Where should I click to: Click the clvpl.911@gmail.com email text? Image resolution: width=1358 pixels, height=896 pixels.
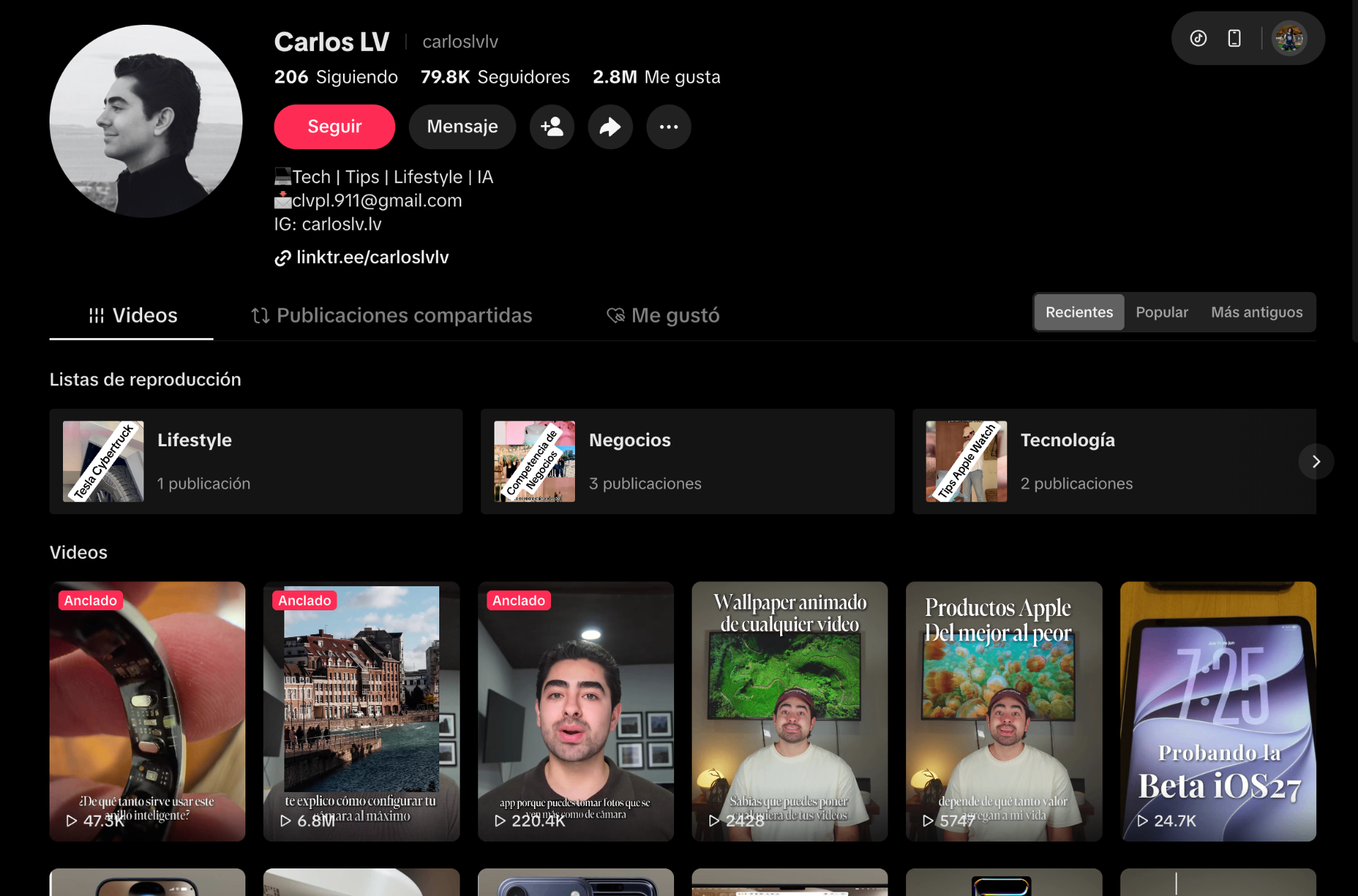377,201
